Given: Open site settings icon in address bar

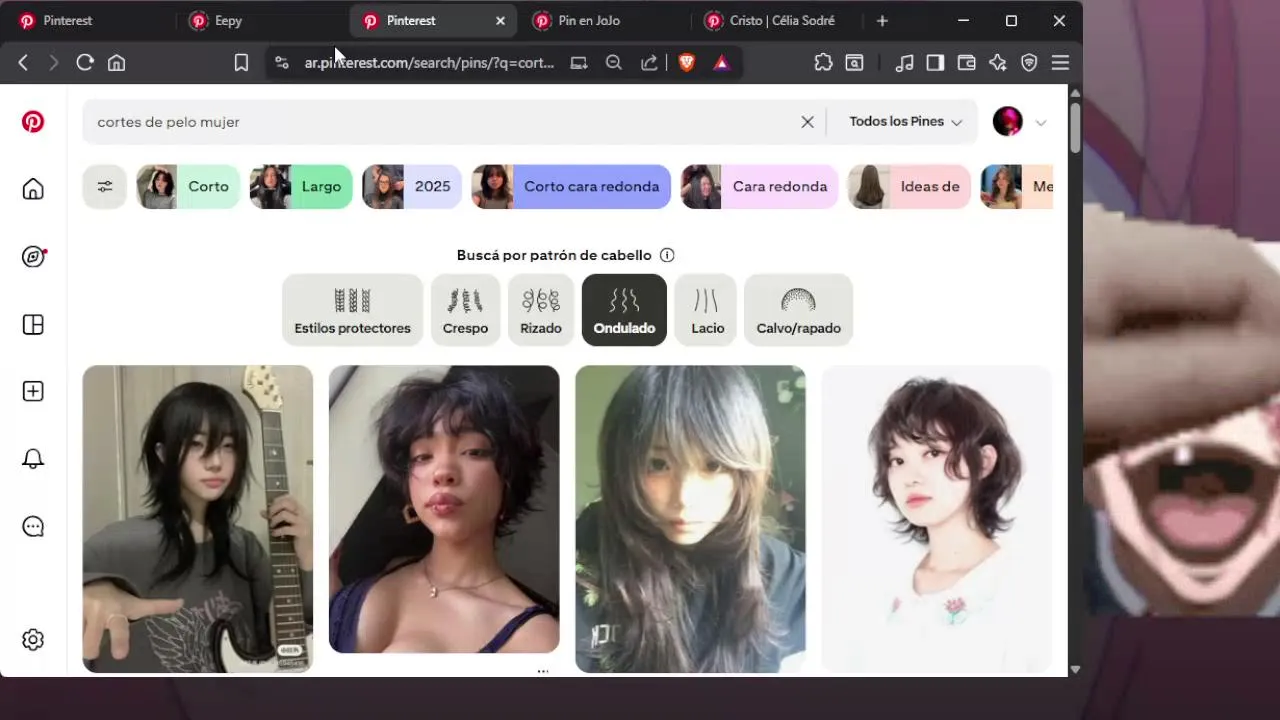Looking at the screenshot, I should [x=281, y=63].
